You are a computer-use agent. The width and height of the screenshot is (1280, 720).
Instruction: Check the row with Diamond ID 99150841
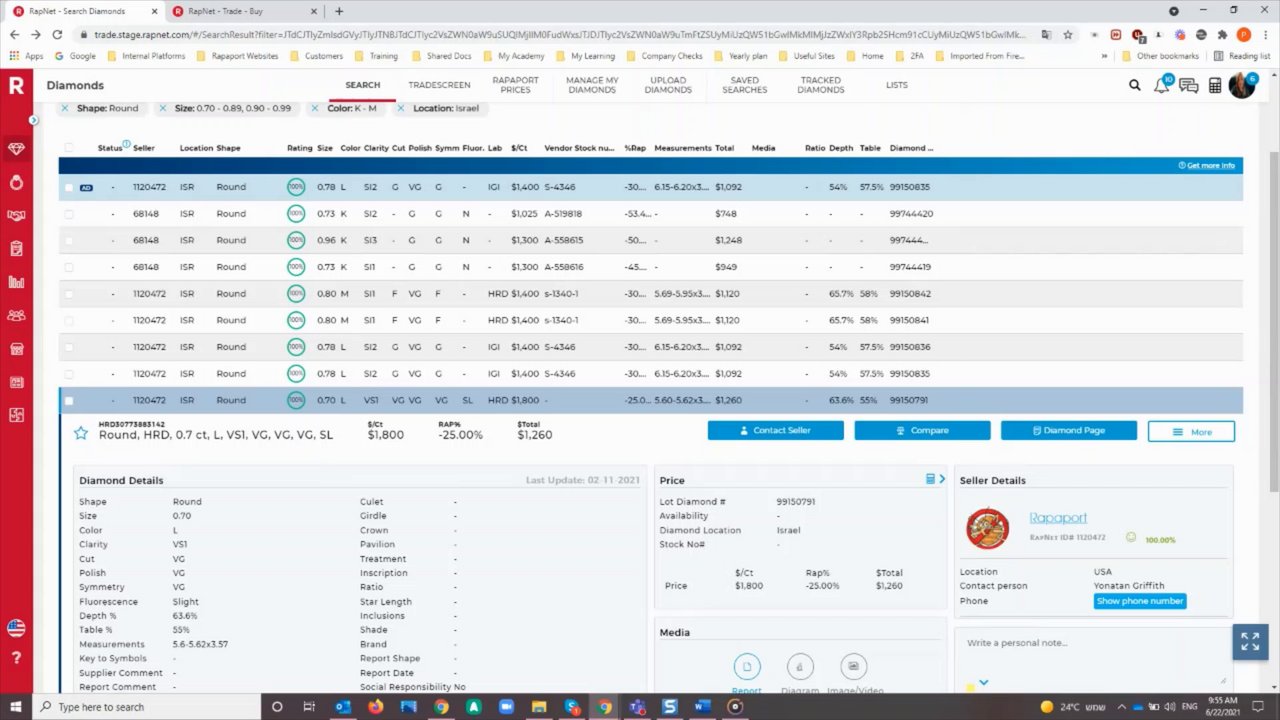[69, 320]
